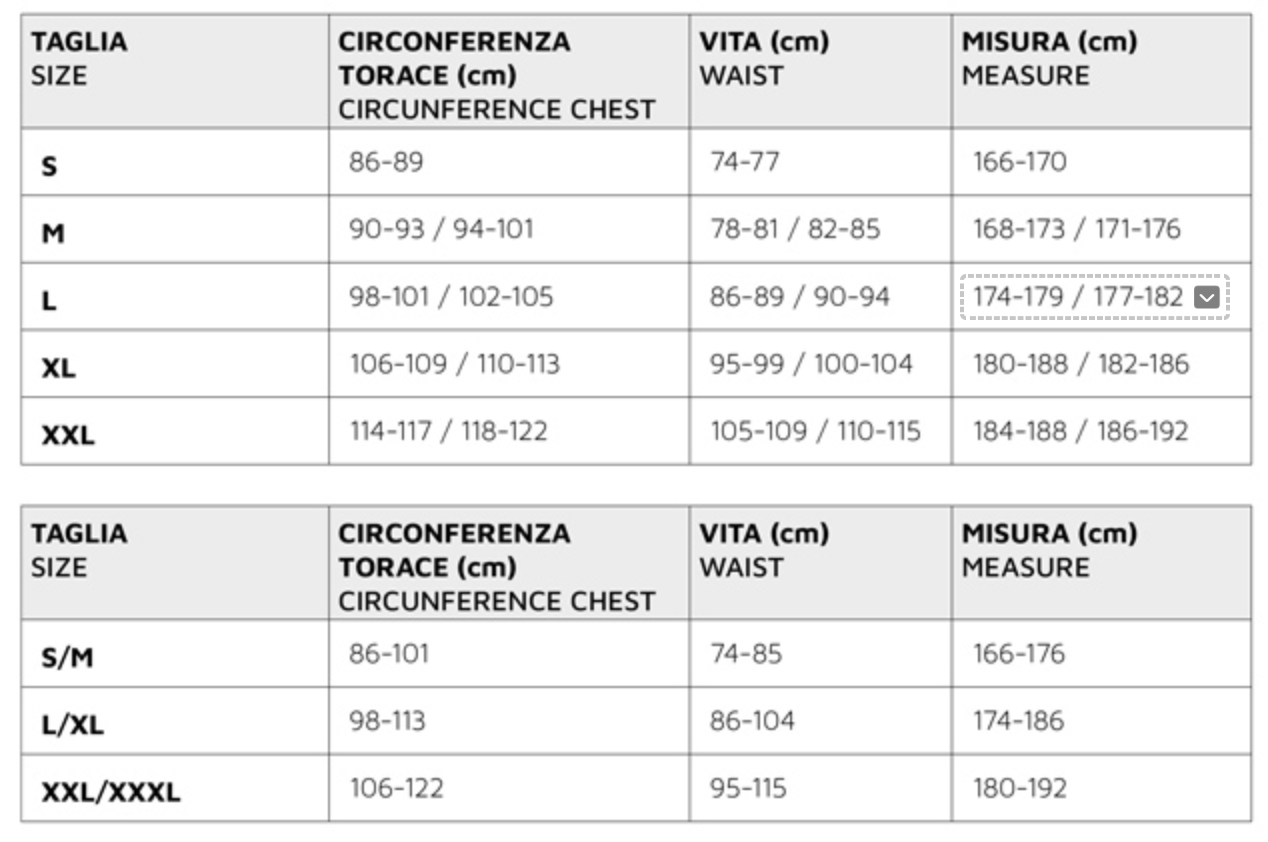Click waist value 86-104
Image resolution: width=1268 pixels, height=842 pixels.
[752, 721]
